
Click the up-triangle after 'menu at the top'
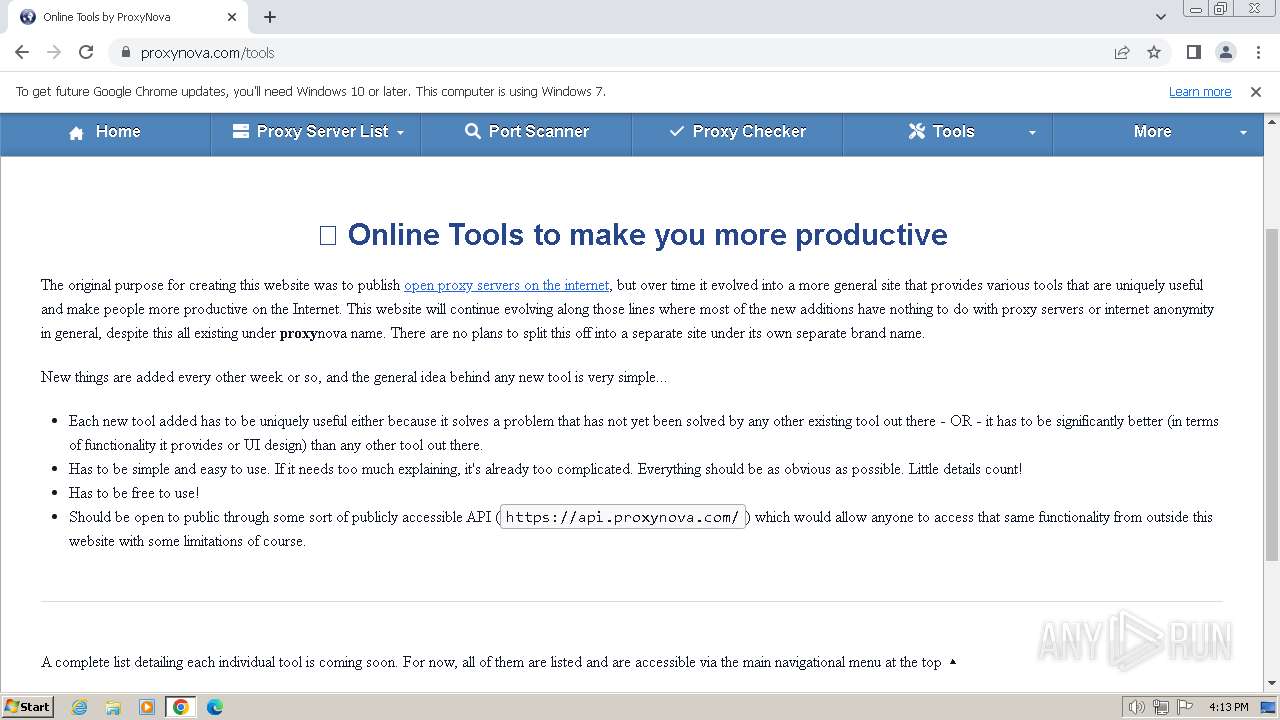[x=952, y=661]
